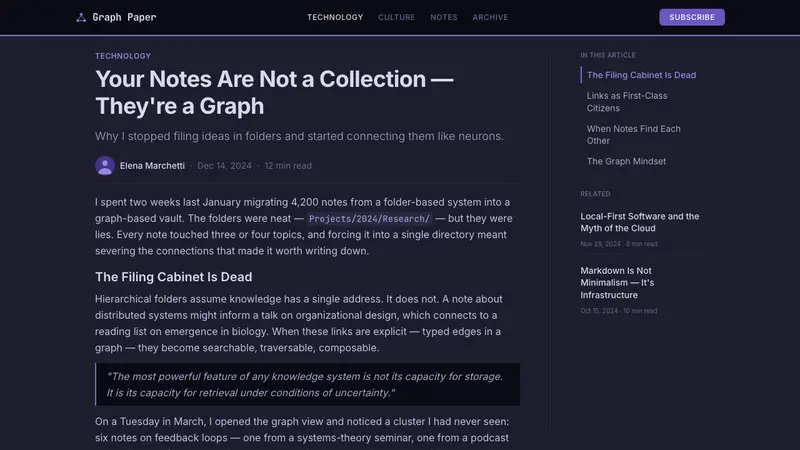The width and height of the screenshot is (800, 450).
Task: Click the article headline Your Notes Are Not a Collection
Action: click(274, 92)
